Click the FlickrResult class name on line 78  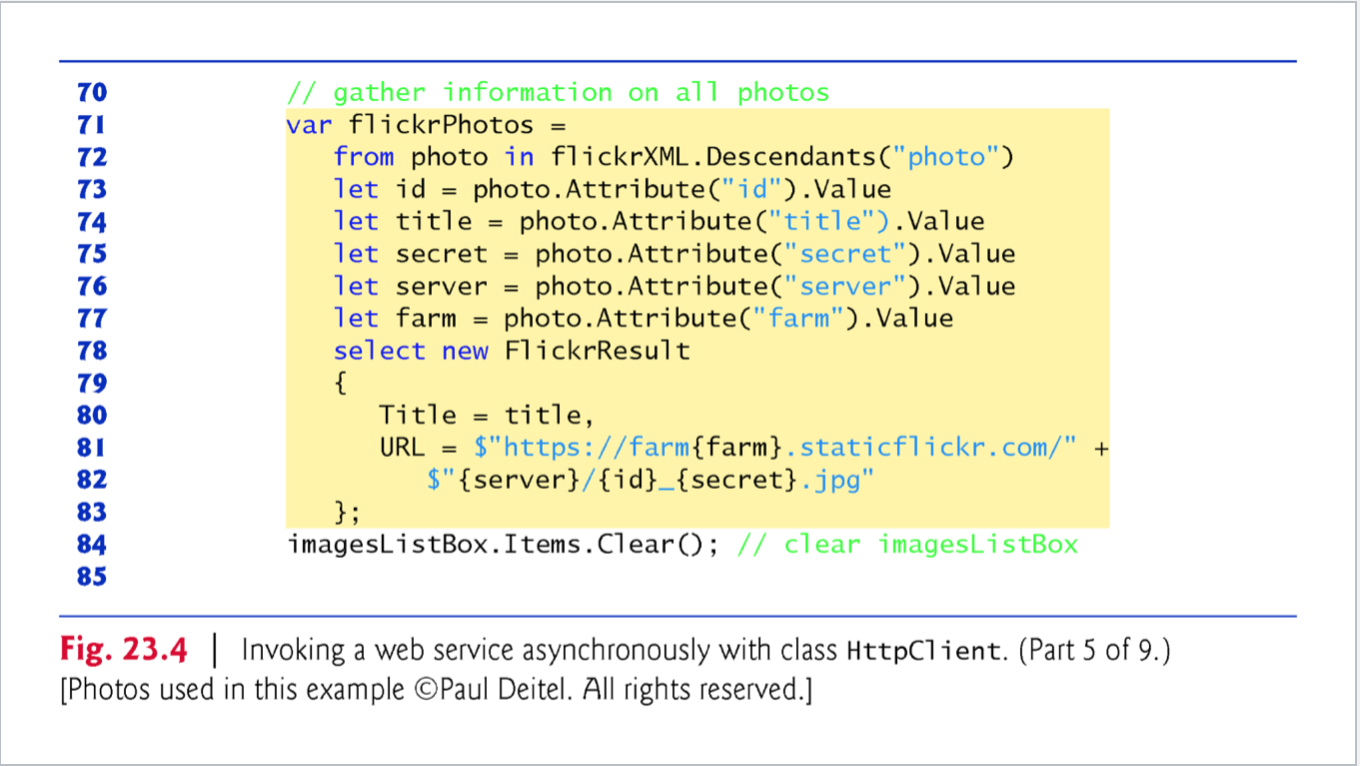point(600,350)
